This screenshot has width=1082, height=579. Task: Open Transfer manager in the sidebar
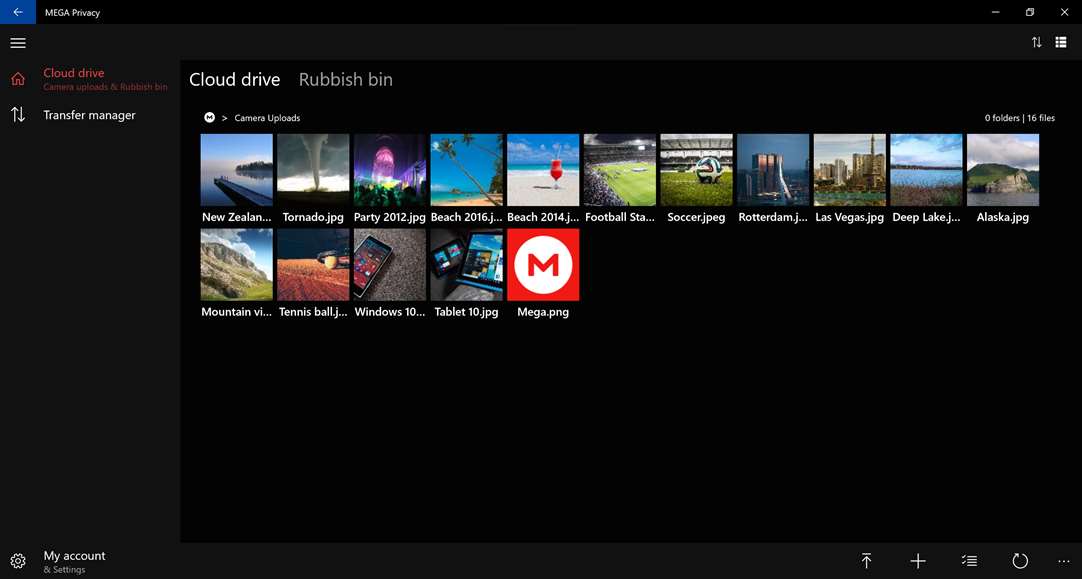[x=90, y=115]
